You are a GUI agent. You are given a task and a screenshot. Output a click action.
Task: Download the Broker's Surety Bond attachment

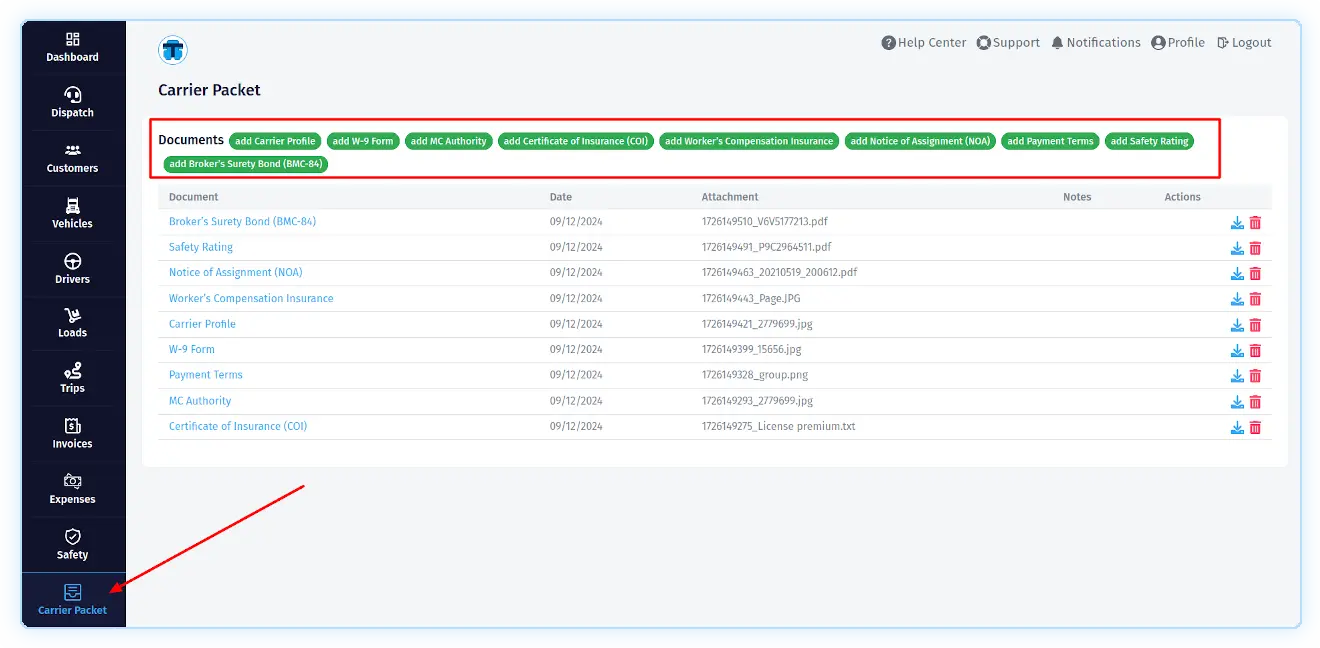[1237, 222]
